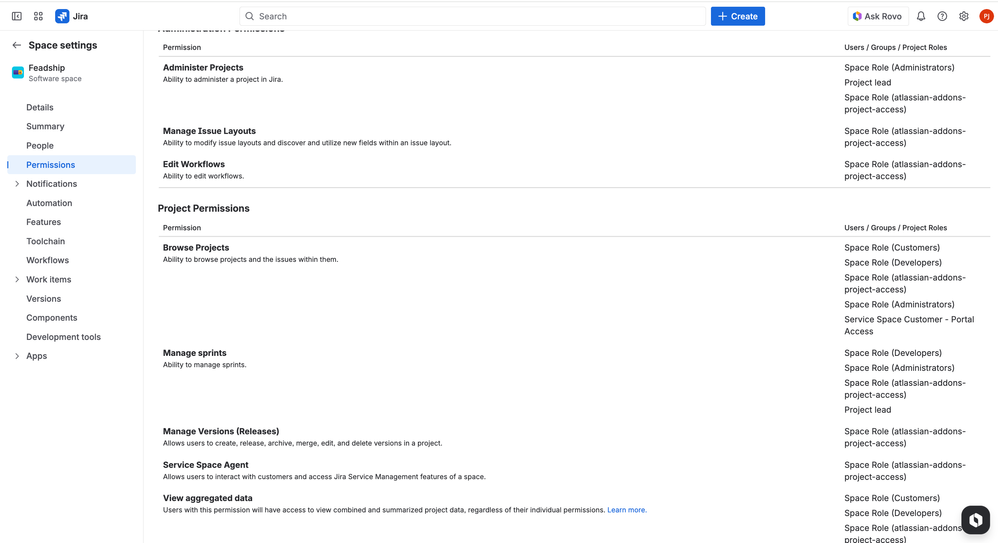Open Notifications in the sidebar
Image resolution: width=998 pixels, height=543 pixels.
tap(52, 184)
